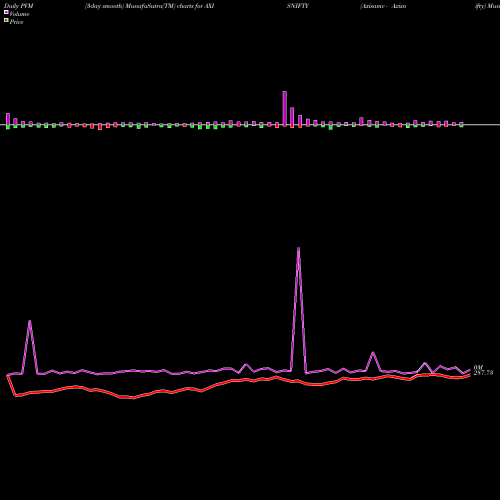The height and width of the screenshot is (500, 500).
Task: Click the red-green Price legend swatch
Action: pyautogui.click(x=6, y=21)
